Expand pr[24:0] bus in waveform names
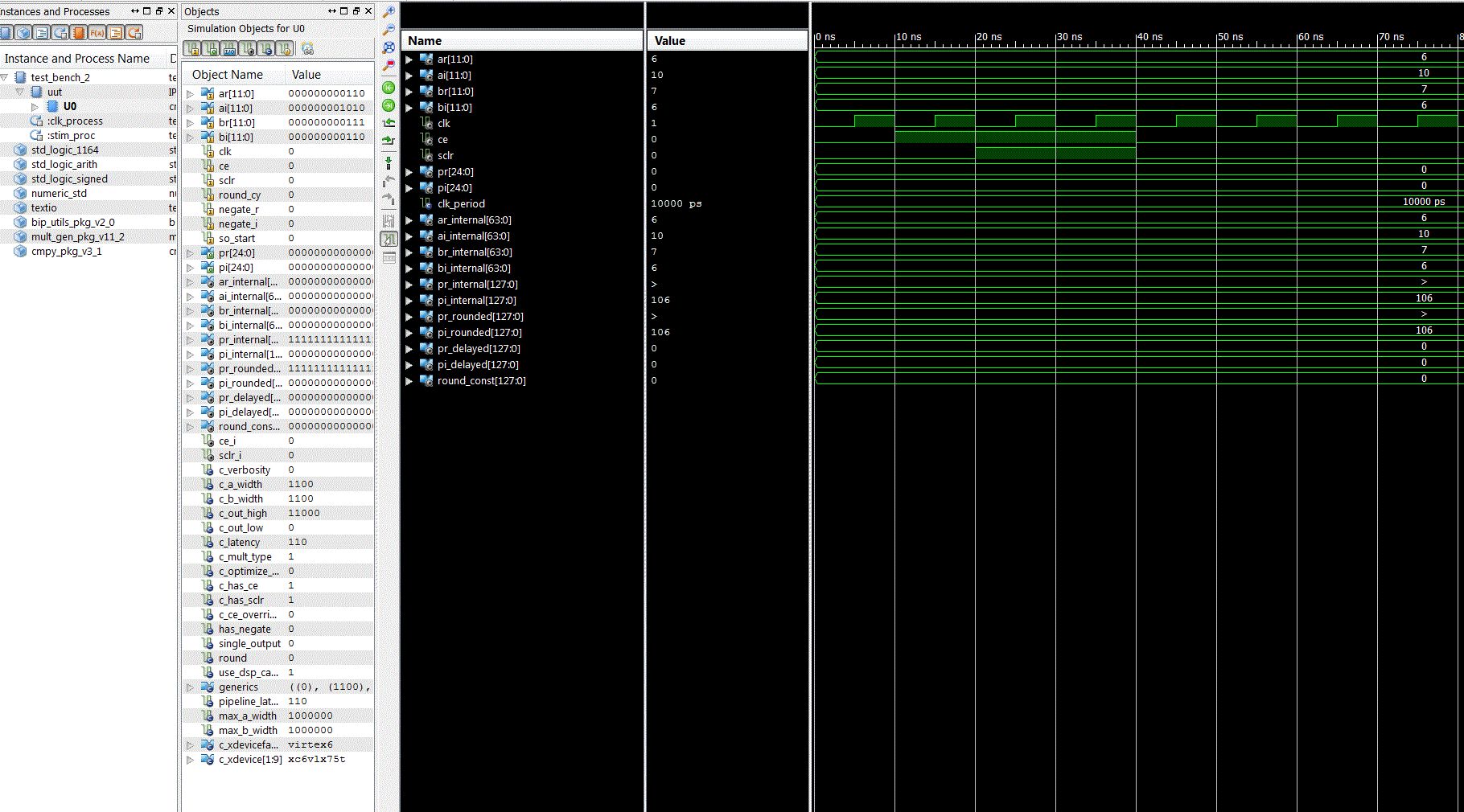This screenshot has width=1464, height=812. point(409,172)
